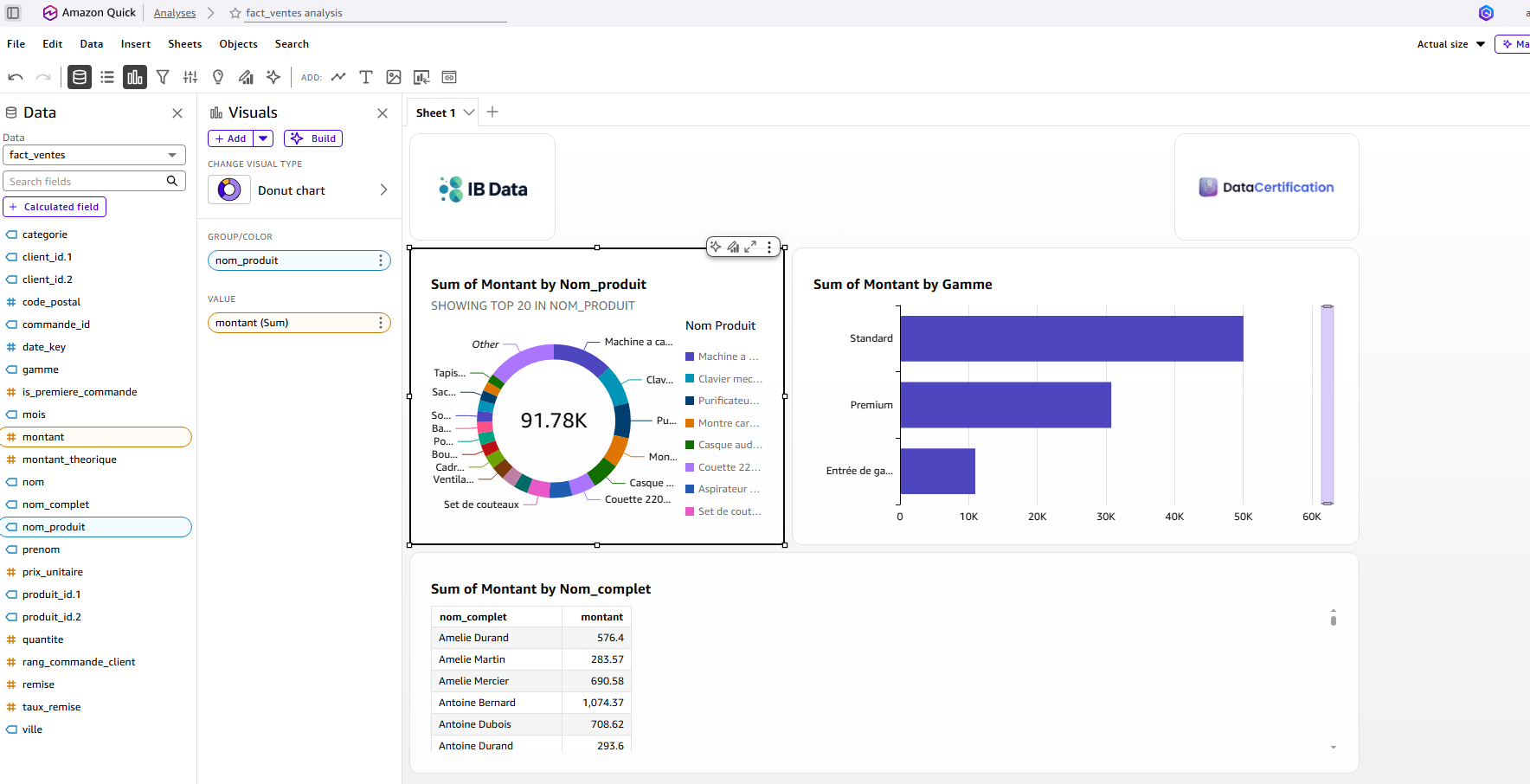The image size is (1530, 784).
Task: Maximize the donut chart visual
Action: (750, 247)
